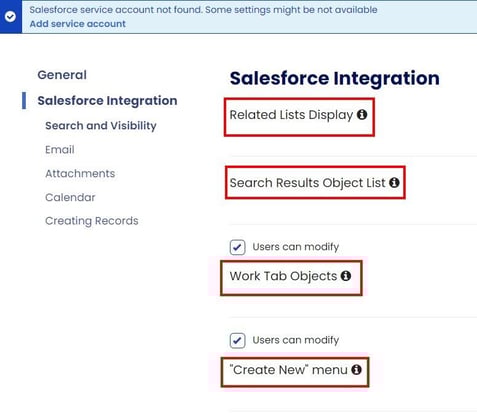The height and width of the screenshot is (417, 477).
Task: Click the Add service account link
Action: point(78,24)
